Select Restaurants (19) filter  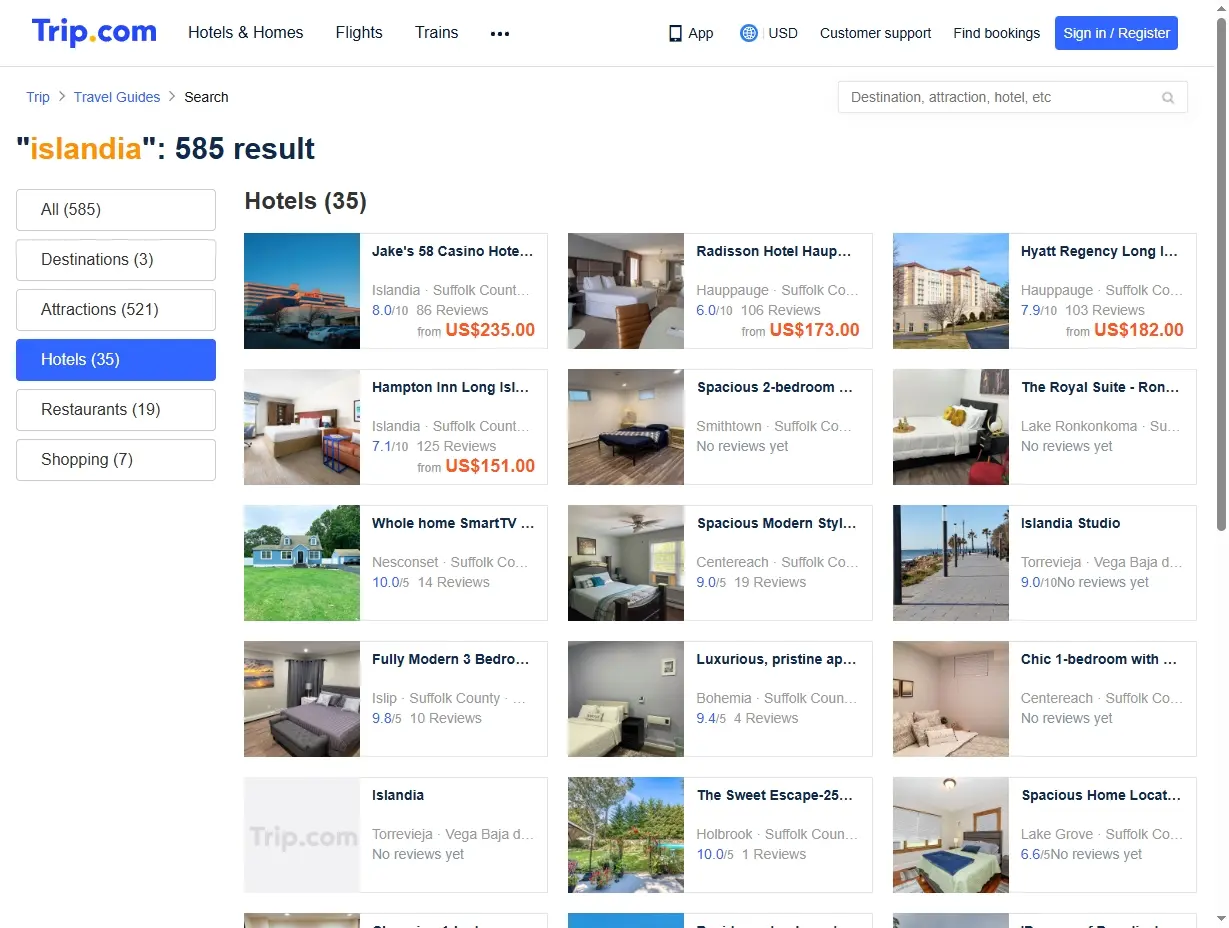tap(116, 410)
